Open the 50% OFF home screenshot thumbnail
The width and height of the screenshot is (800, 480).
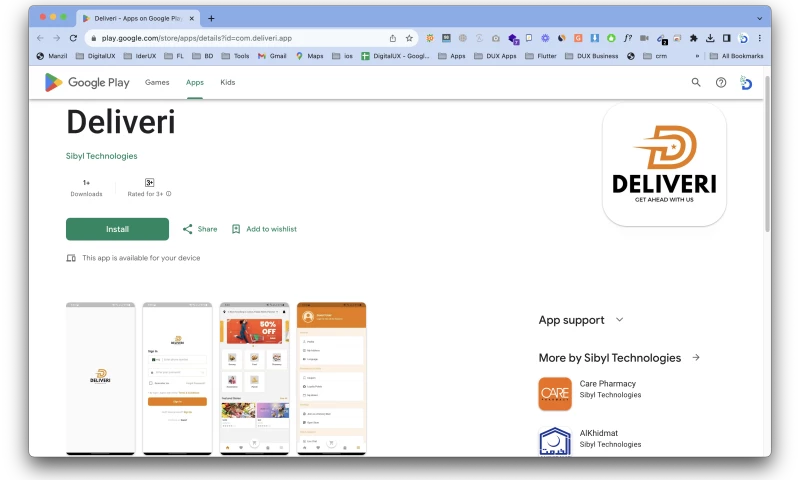click(x=254, y=378)
